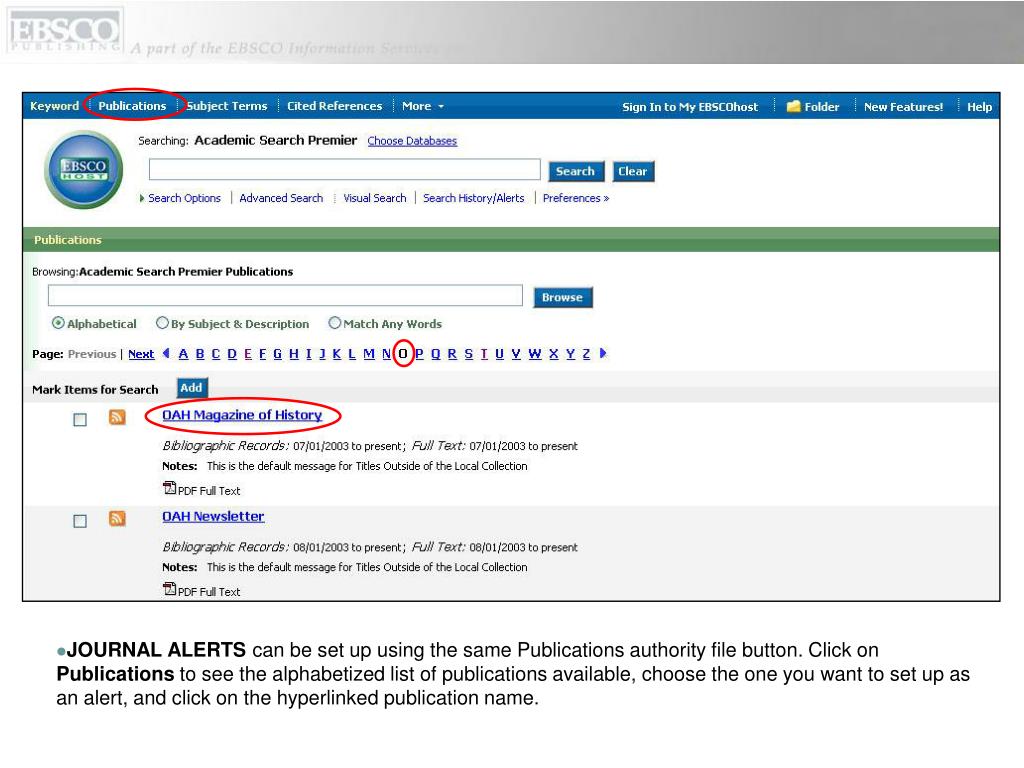This screenshot has height=768, width=1024.
Task: Click right arrow after letter Z
Action: click(603, 353)
